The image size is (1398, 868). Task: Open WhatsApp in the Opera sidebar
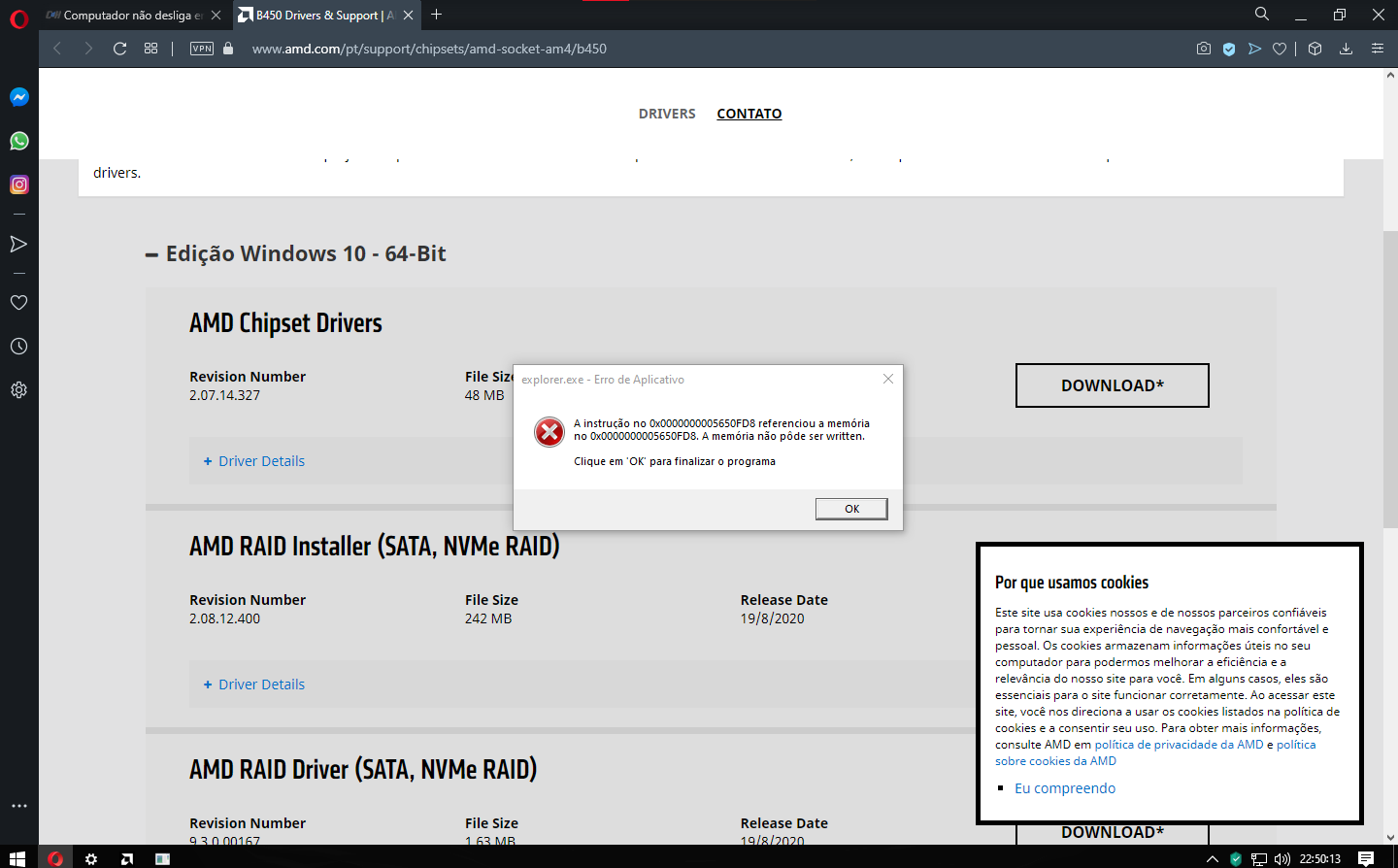(x=19, y=141)
